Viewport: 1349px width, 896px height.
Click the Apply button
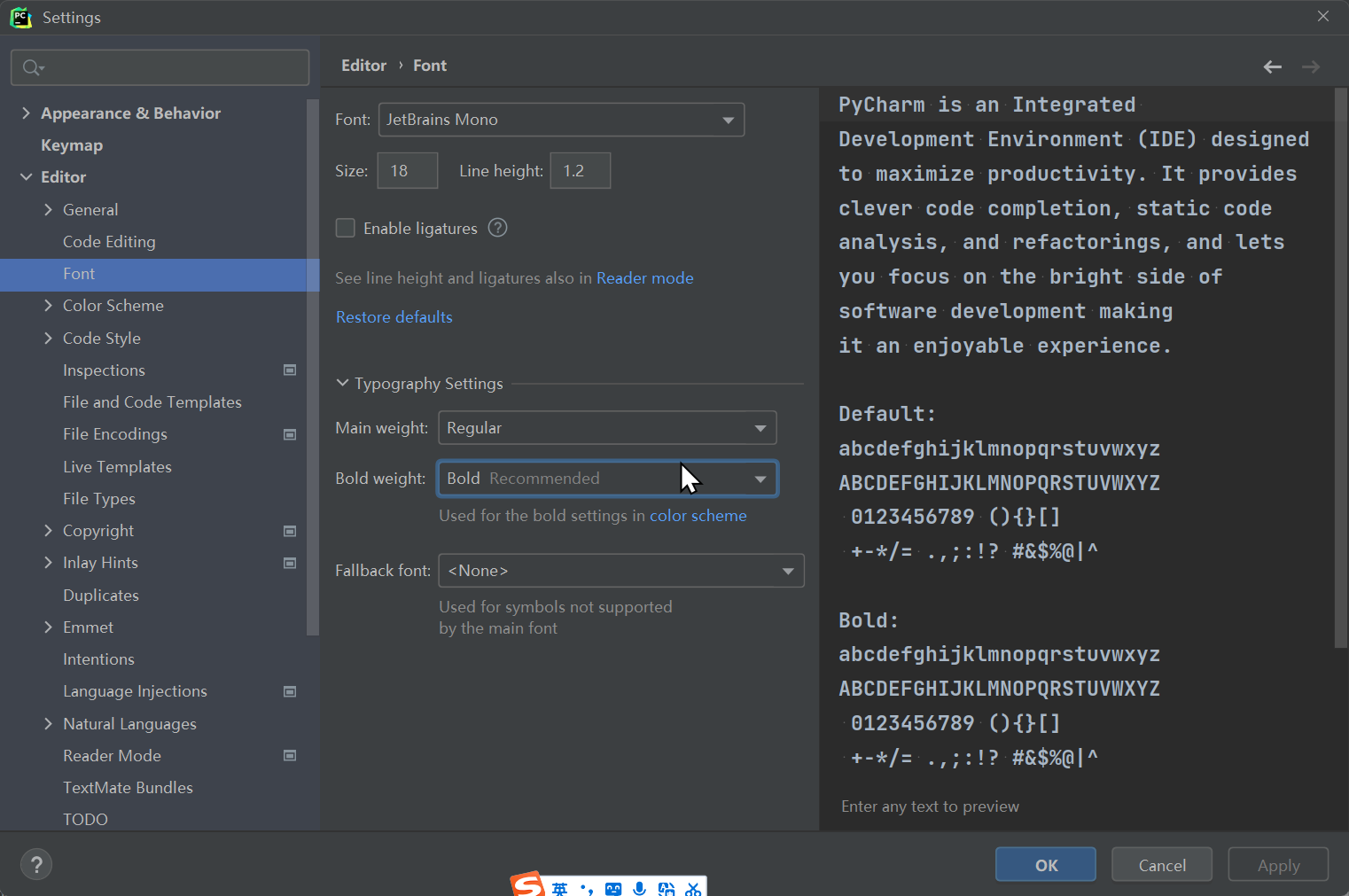(x=1278, y=865)
